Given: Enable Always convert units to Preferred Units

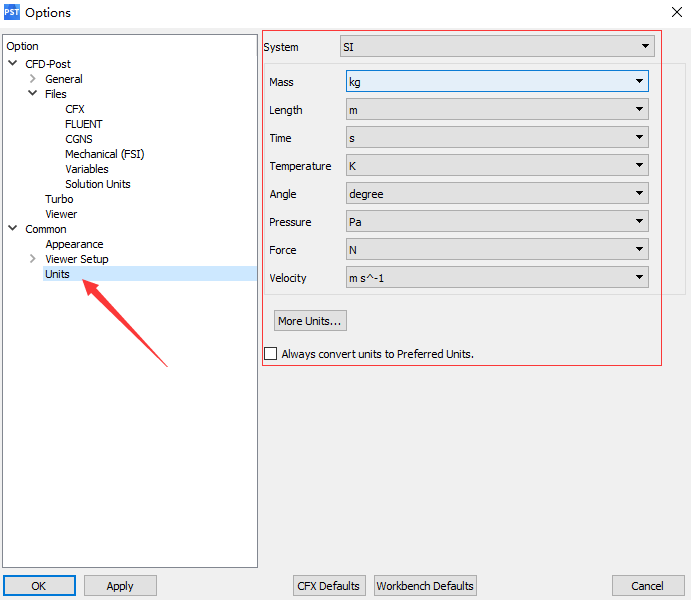Looking at the screenshot, I should click(270, 354).
